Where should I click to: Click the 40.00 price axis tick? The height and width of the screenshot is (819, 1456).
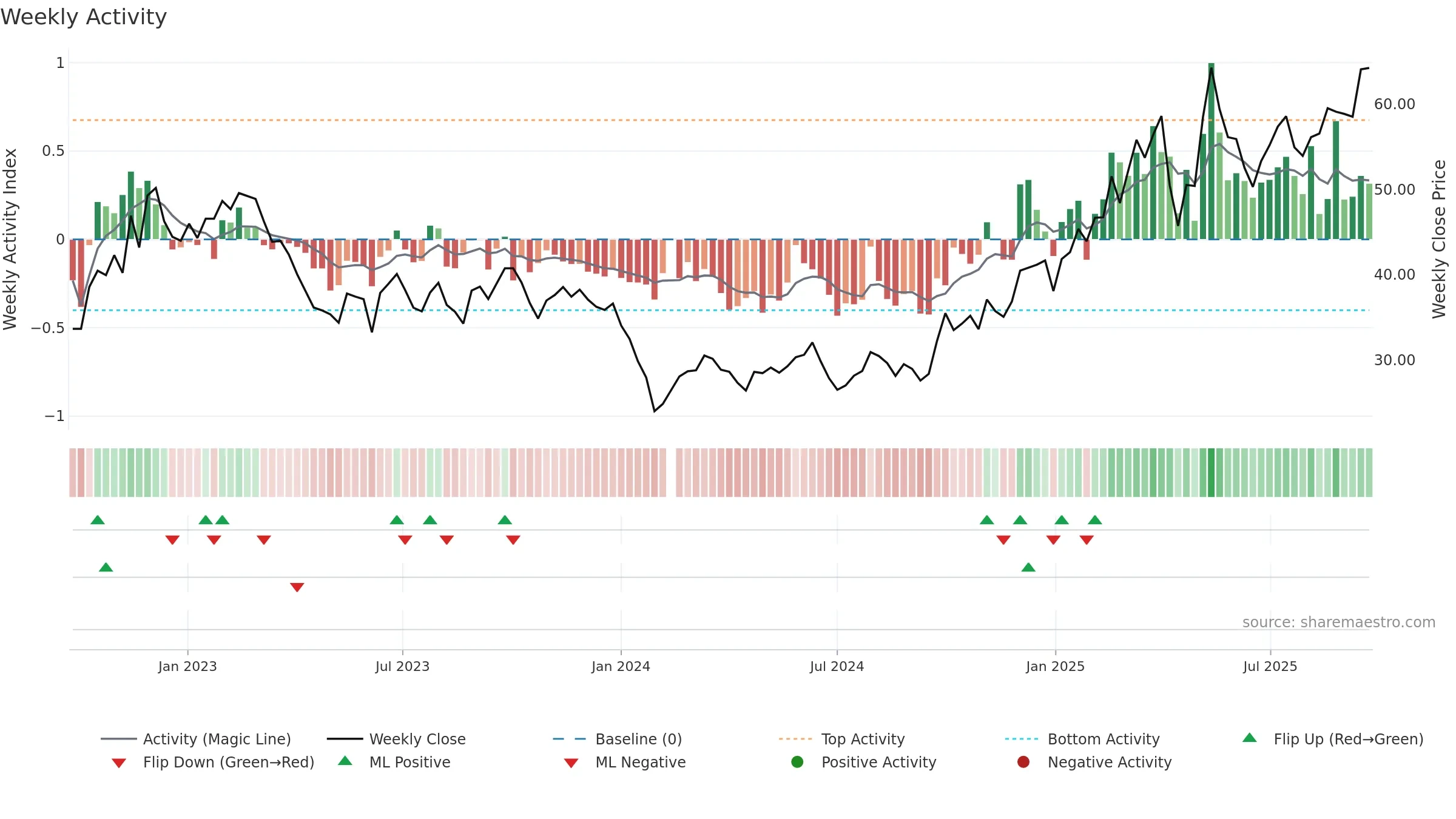click(1394, 275)
